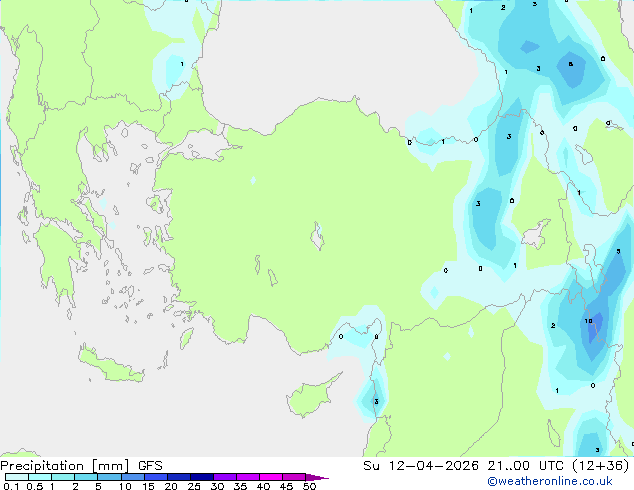
Task: Select the 5–10 mm legend swatch
Action: [109, 477]
